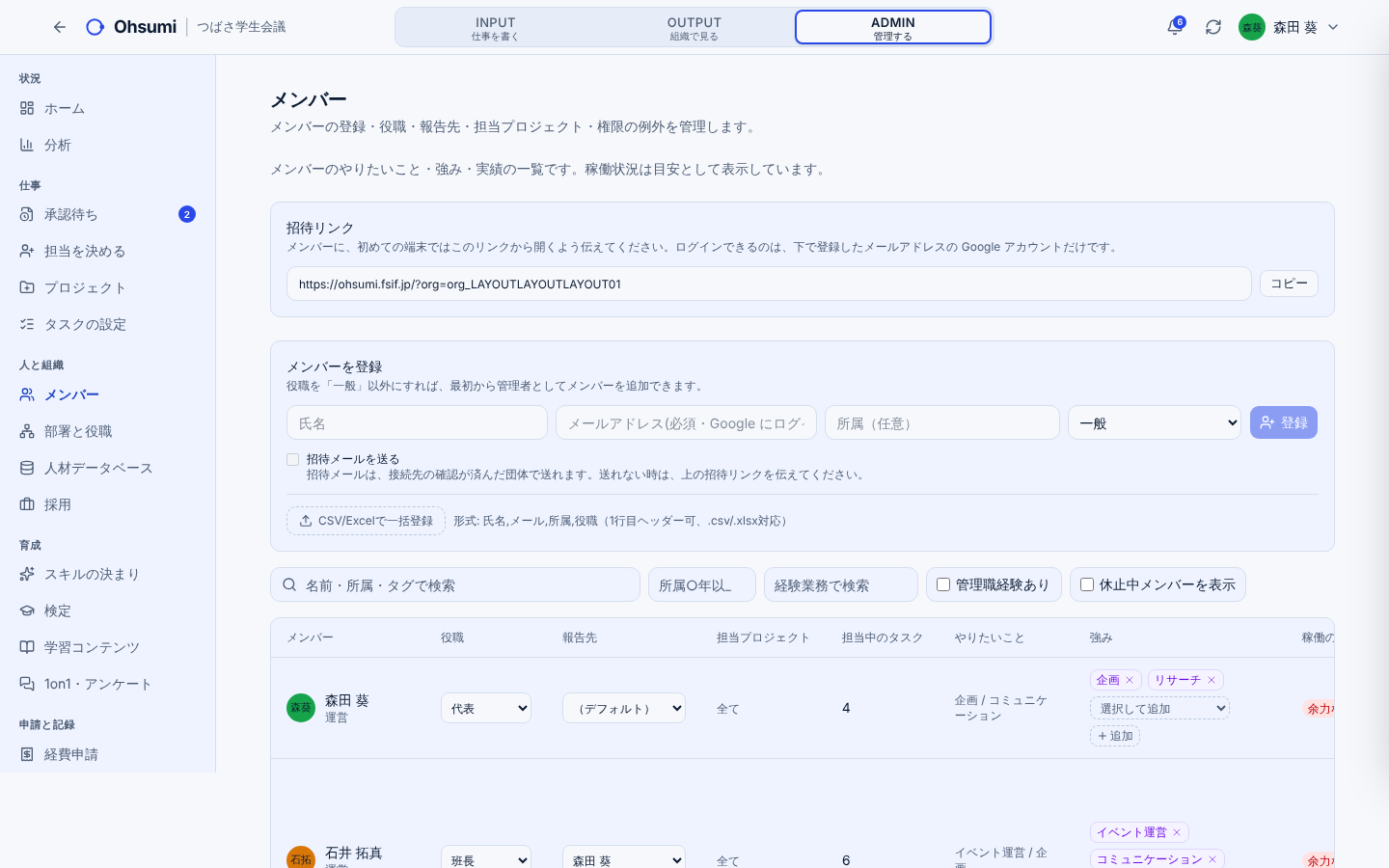Open 承認待ち in the sidebar
This screenshot has height=868, width=1389.
coord(107,214)
